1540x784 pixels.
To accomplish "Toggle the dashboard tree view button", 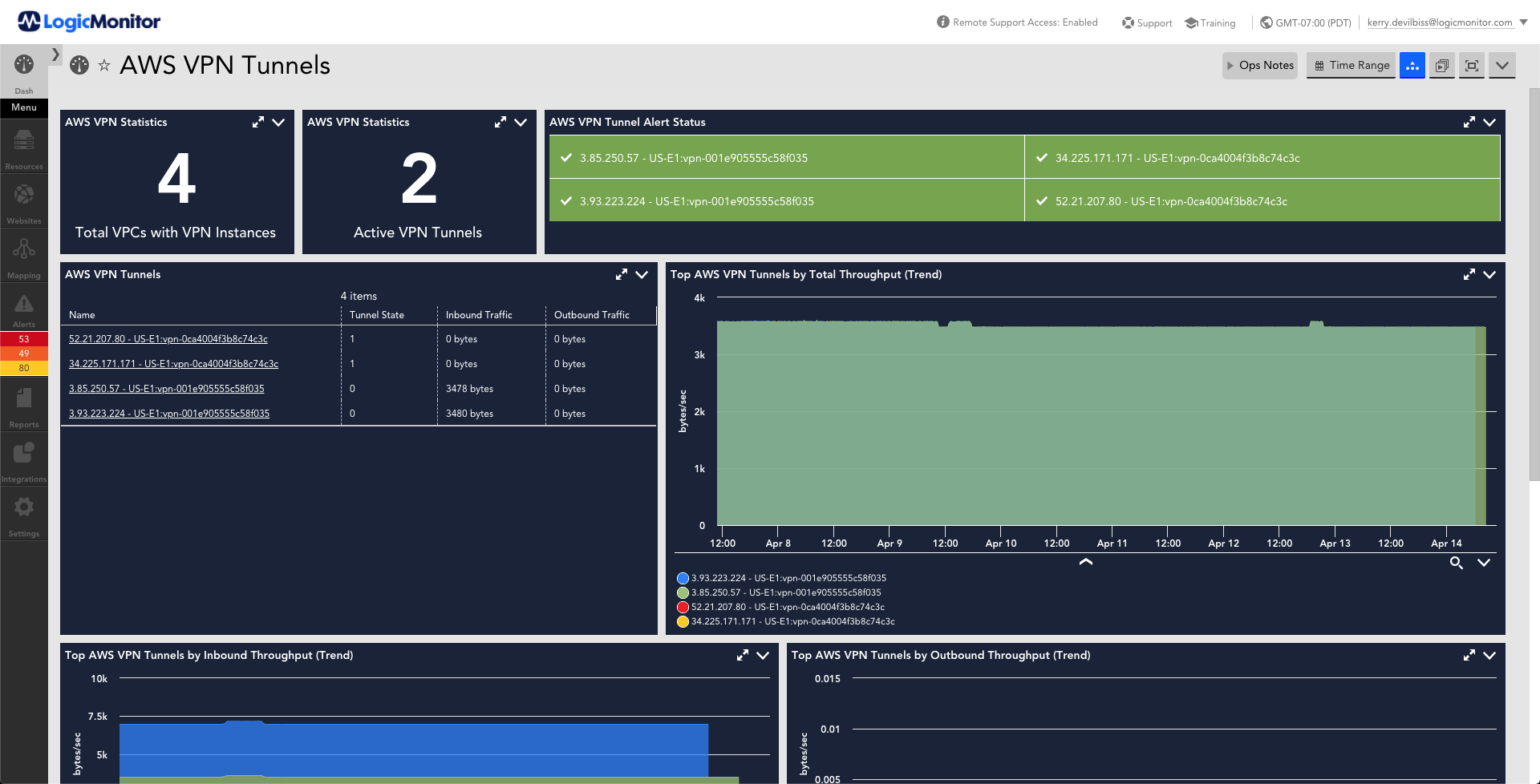I will (x=1412, y=65).
